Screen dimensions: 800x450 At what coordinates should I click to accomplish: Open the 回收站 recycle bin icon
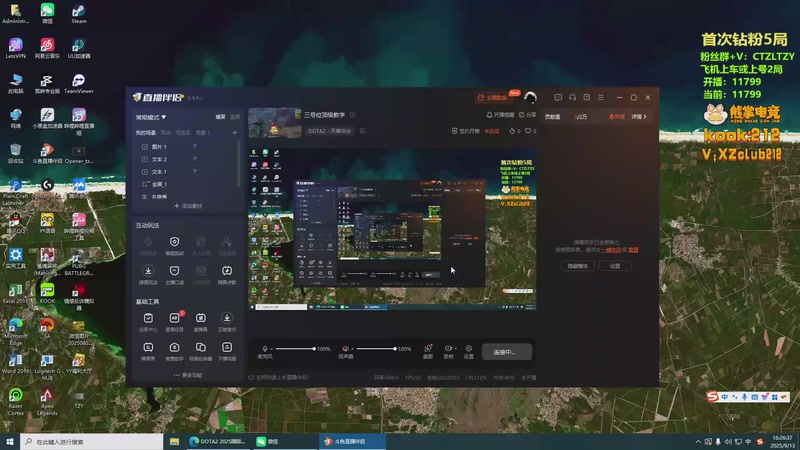tap(15, 153)
